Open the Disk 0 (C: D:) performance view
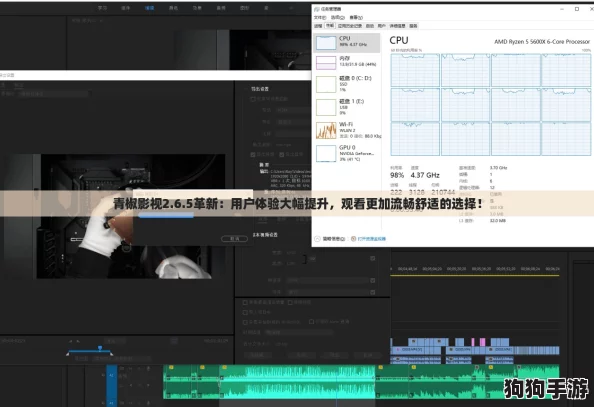The height and width of the screenshot is (407, 594). pos(347,84)
